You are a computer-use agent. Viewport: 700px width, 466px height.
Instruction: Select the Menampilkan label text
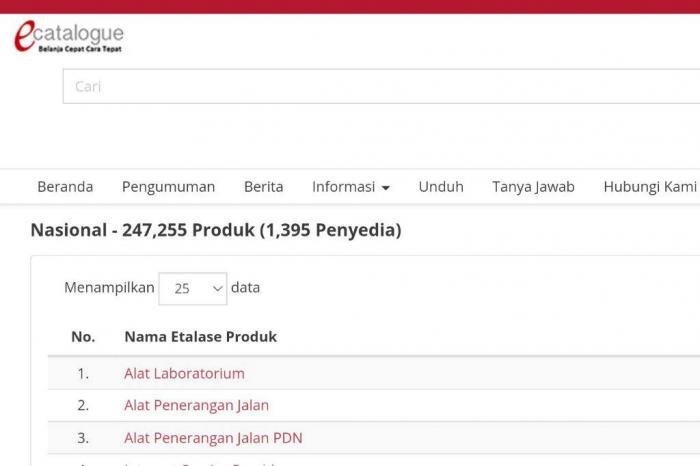click(x=109, y=288)
